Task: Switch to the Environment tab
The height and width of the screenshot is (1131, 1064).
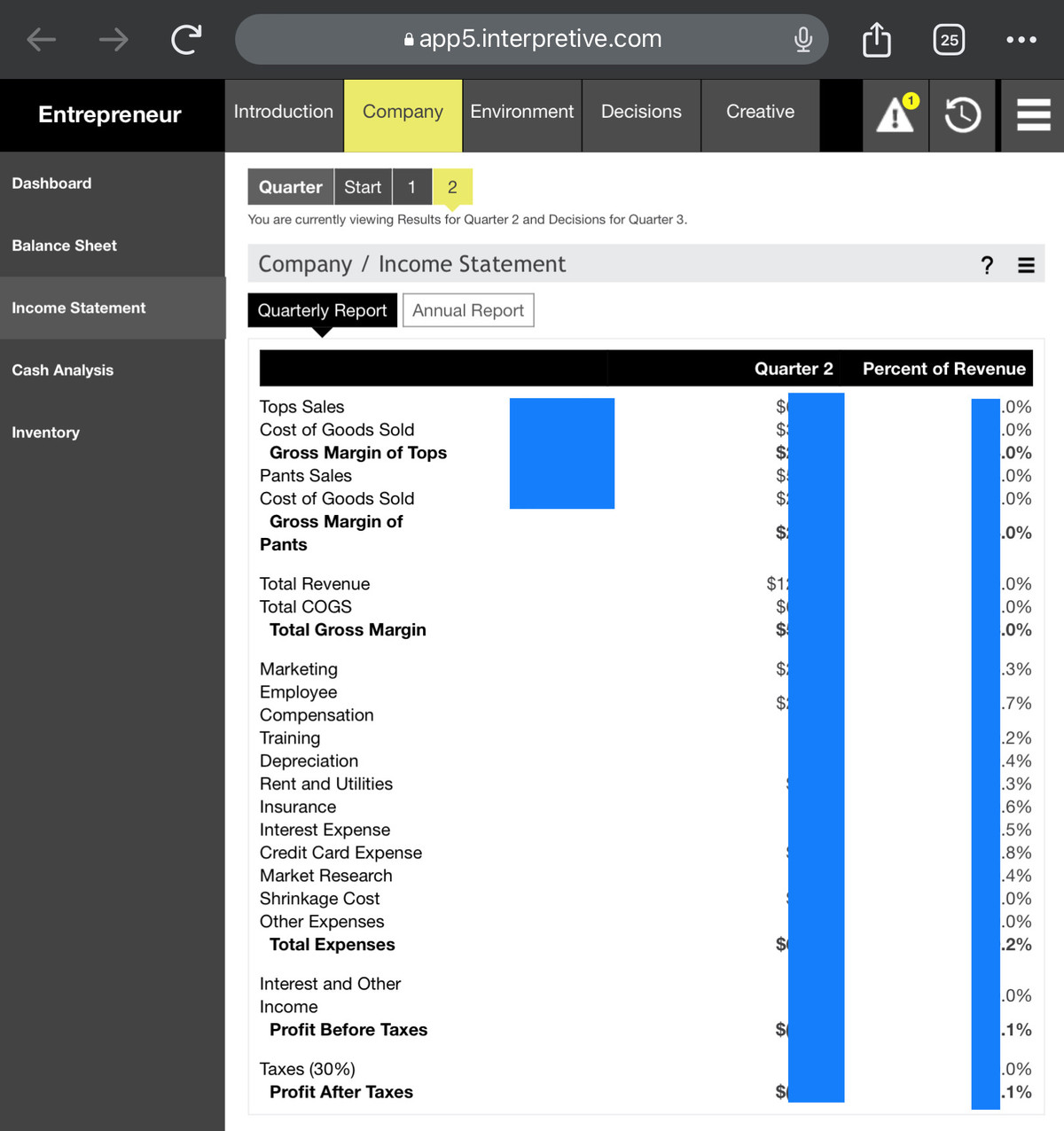Action: tap(521, 112)
